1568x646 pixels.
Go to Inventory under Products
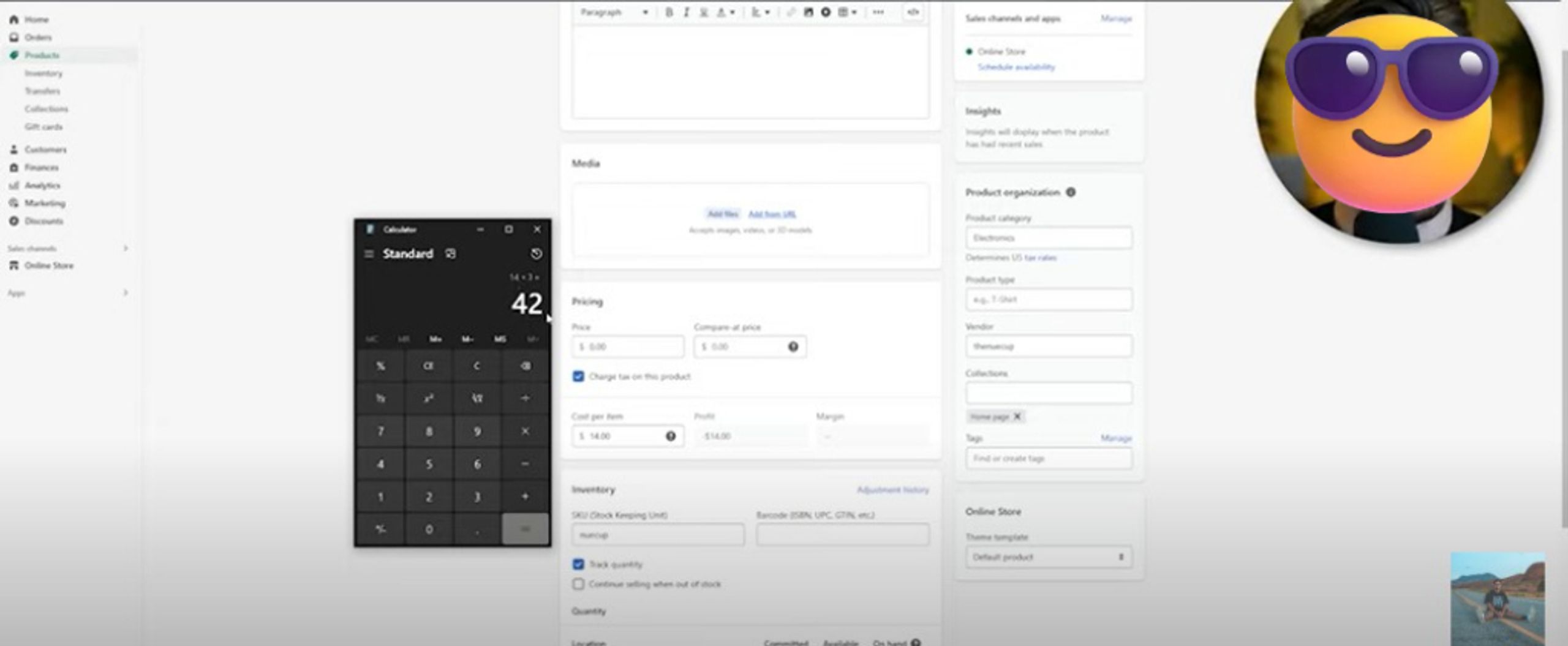(x=43, y=73)
